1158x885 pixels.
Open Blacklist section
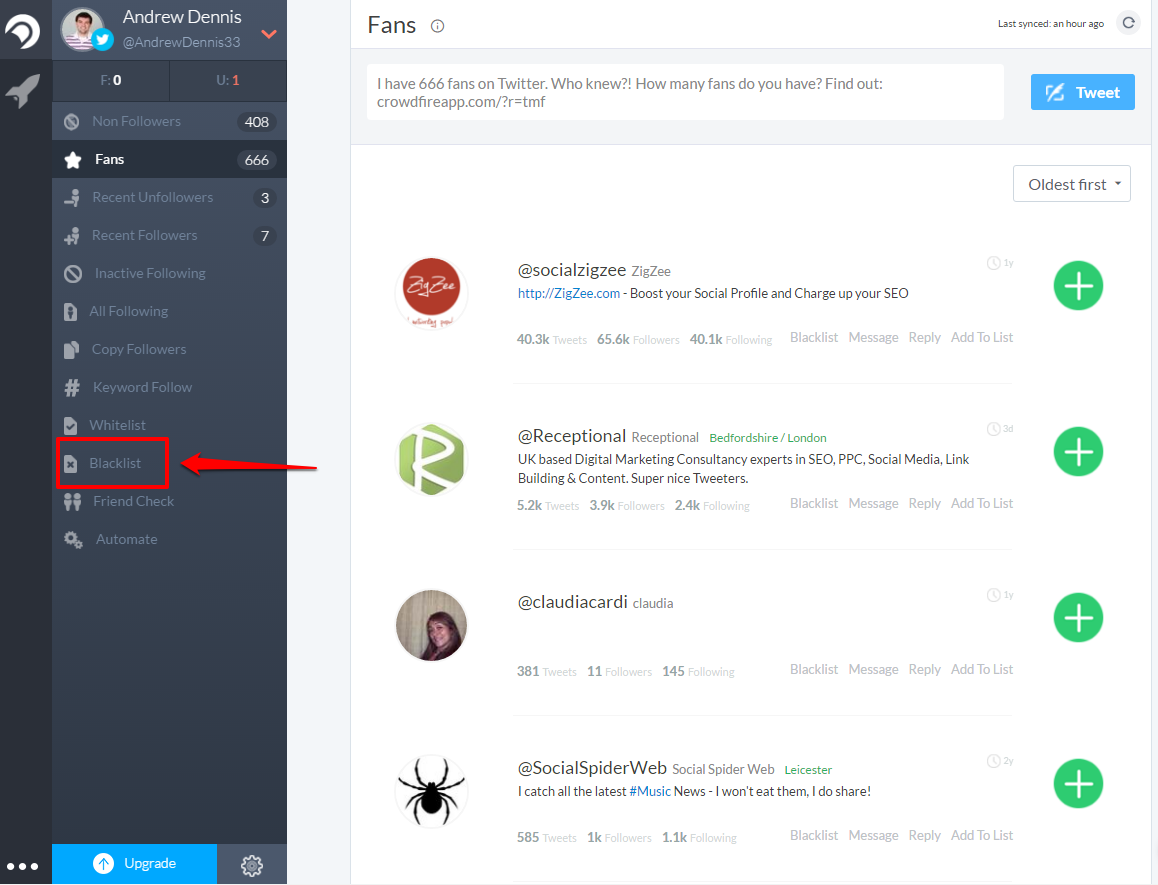pos(169,464)
